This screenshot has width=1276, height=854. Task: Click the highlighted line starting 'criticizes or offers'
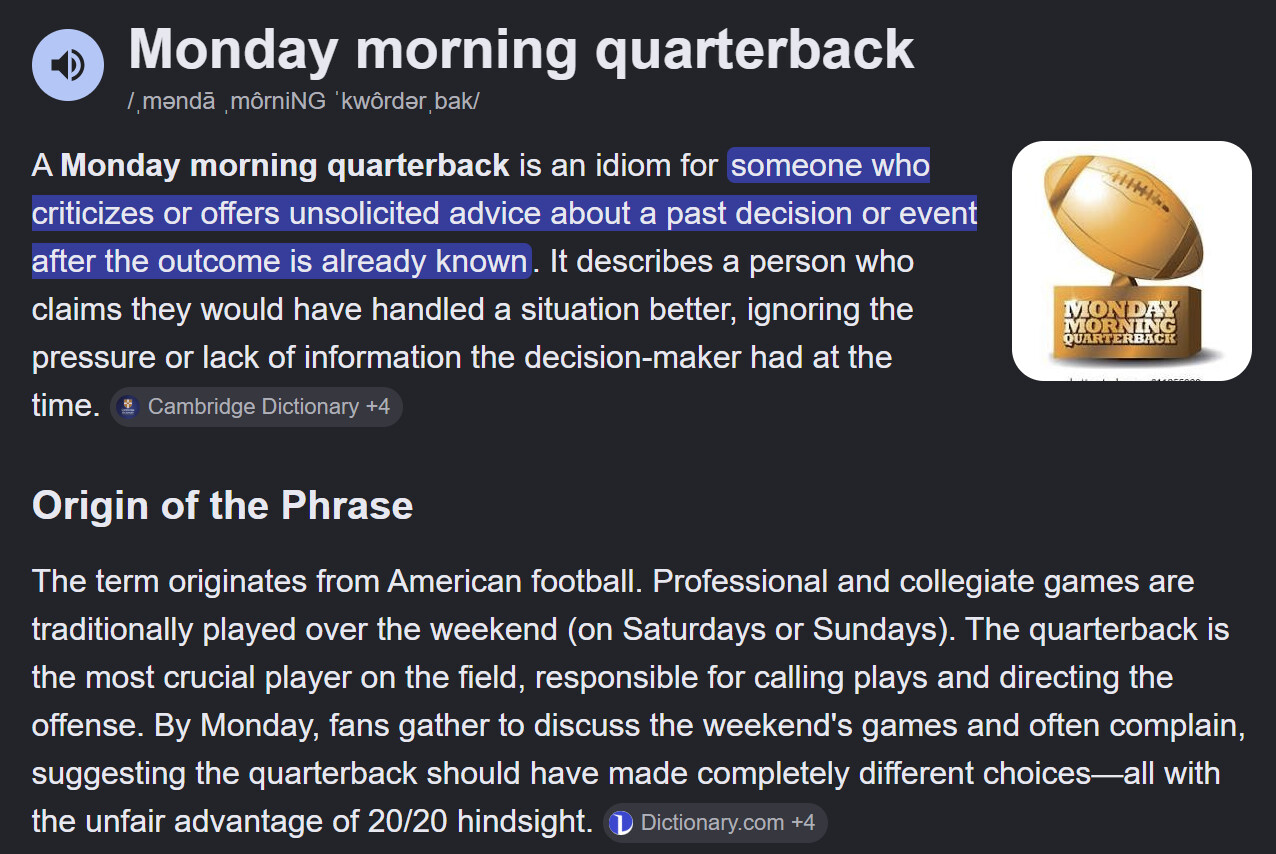click(x=504, y=213)
